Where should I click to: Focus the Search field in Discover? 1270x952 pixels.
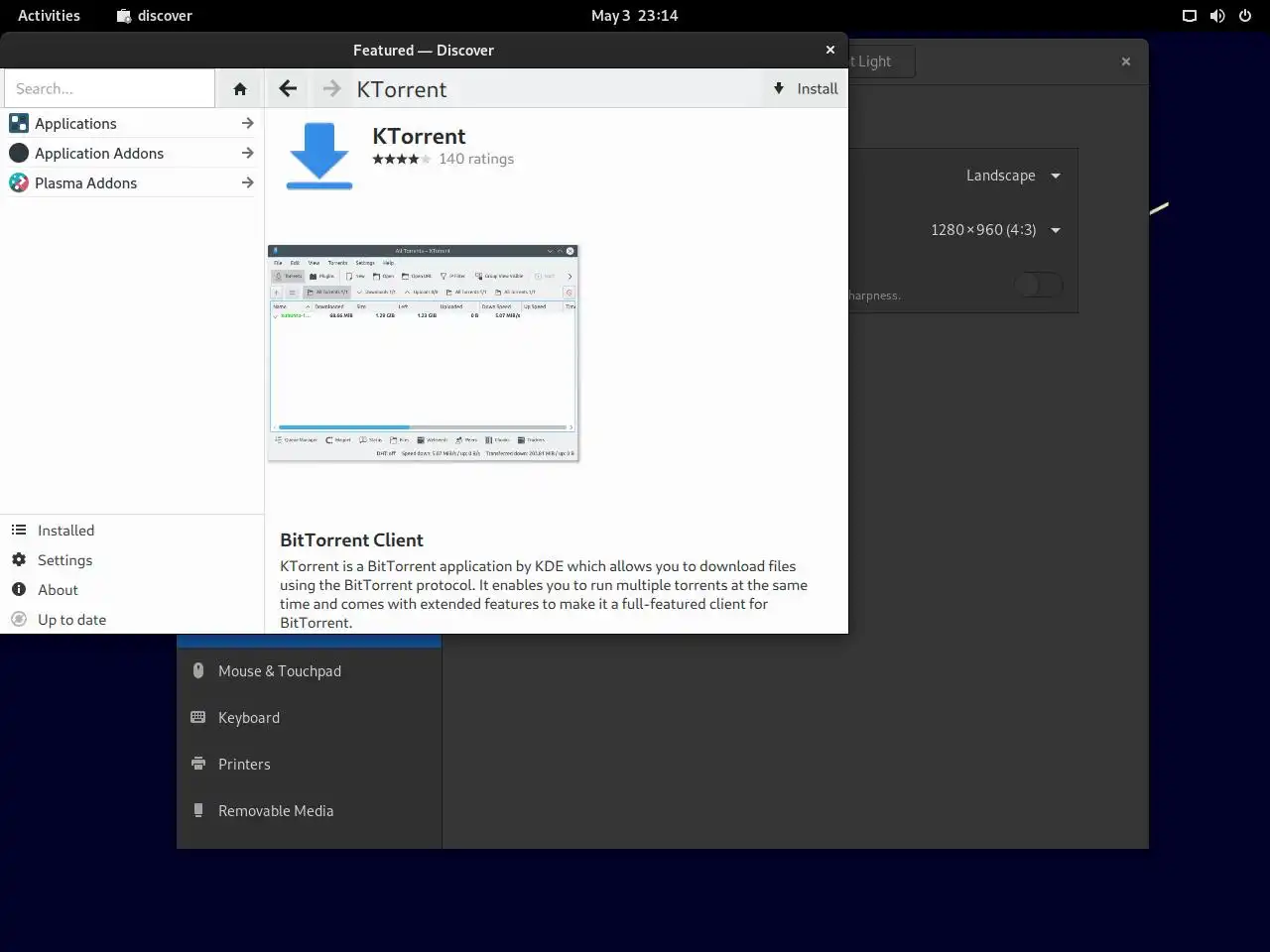(x=109, y=88)
